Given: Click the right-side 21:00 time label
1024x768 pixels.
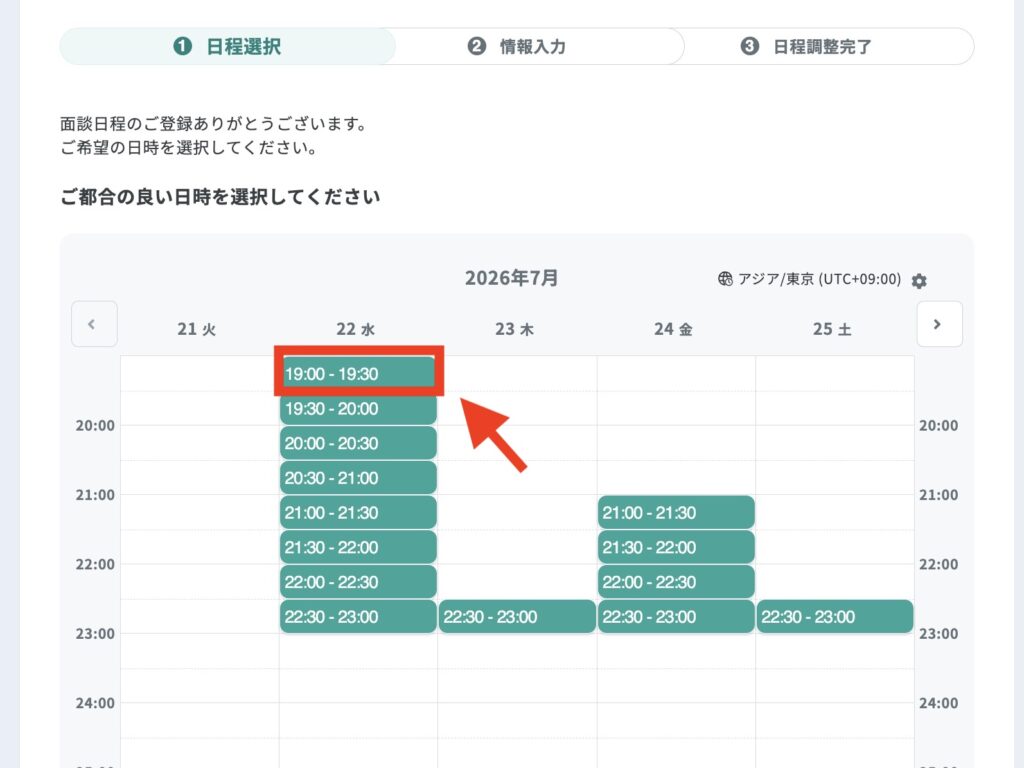Looking at the screenshot, I should (x=938, y=495).
